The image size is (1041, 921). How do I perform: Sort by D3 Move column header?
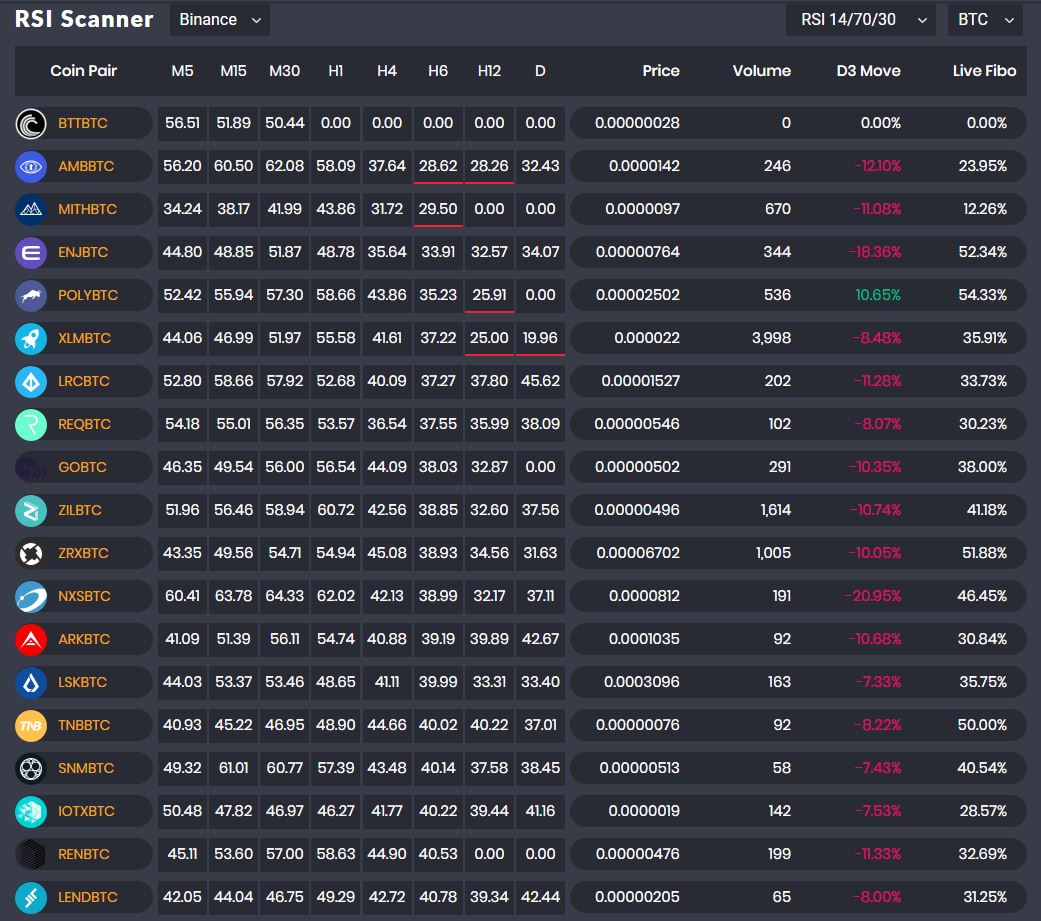pyautogui.click(x=868, y=71)
